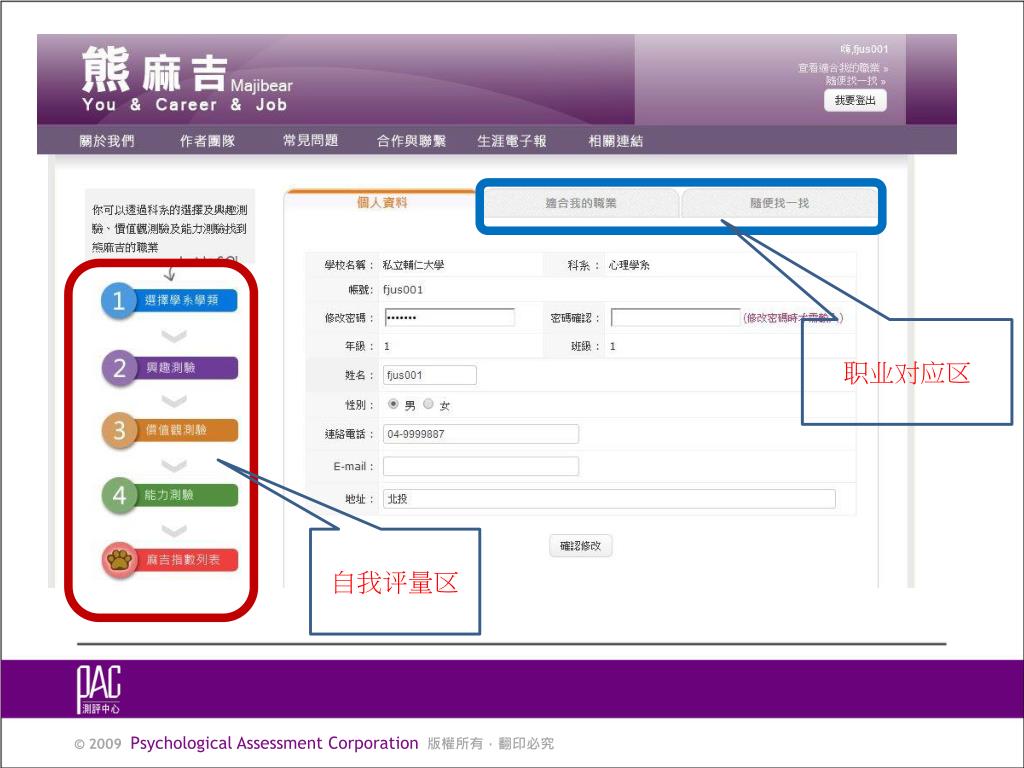Click the 連絡電話 field with 04-9999887
The width and height of the screenshot is (1024, 768).
point(481,434)
